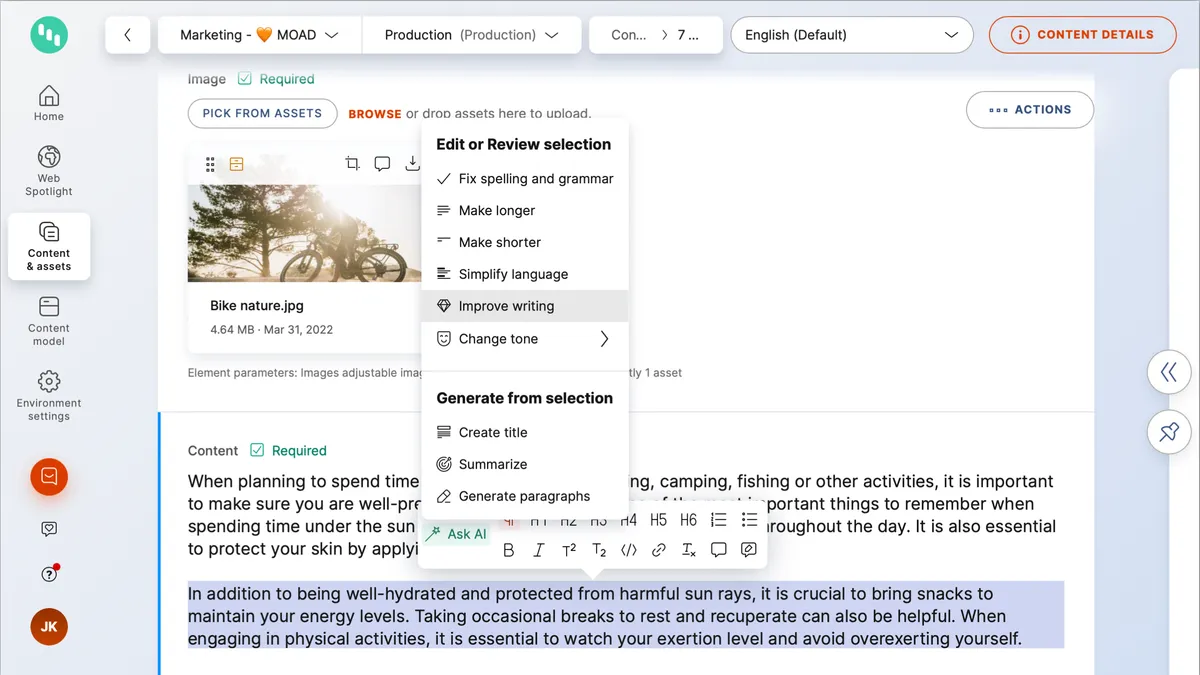1200x675 pixels.
Task: Open the Marketing - MOAD project dropdown
Action: pyautogui.click(x=259, y=35)
